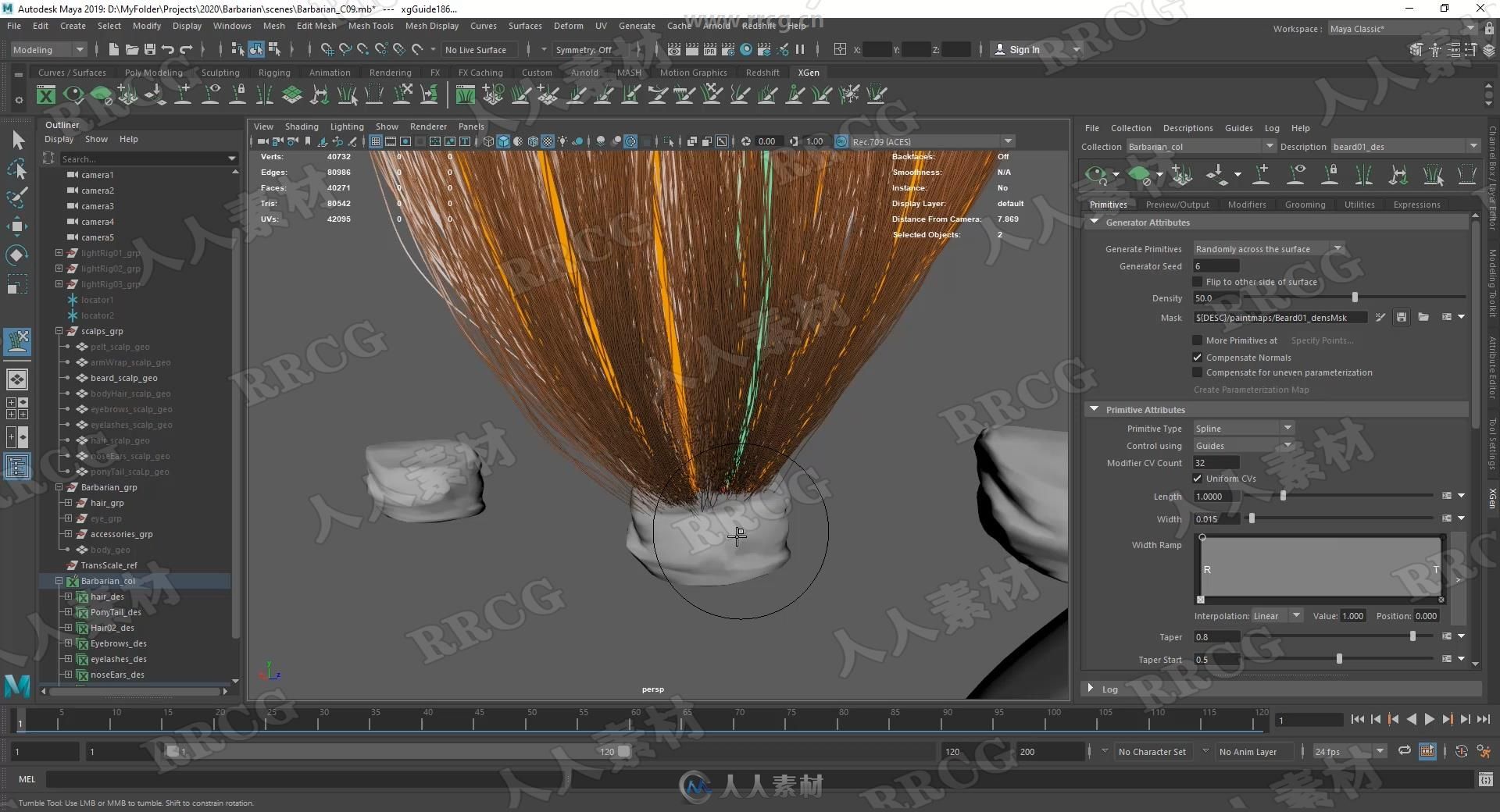Open the Collection Barbarian_col dropdown
1500x812 pixels.
1200,147
